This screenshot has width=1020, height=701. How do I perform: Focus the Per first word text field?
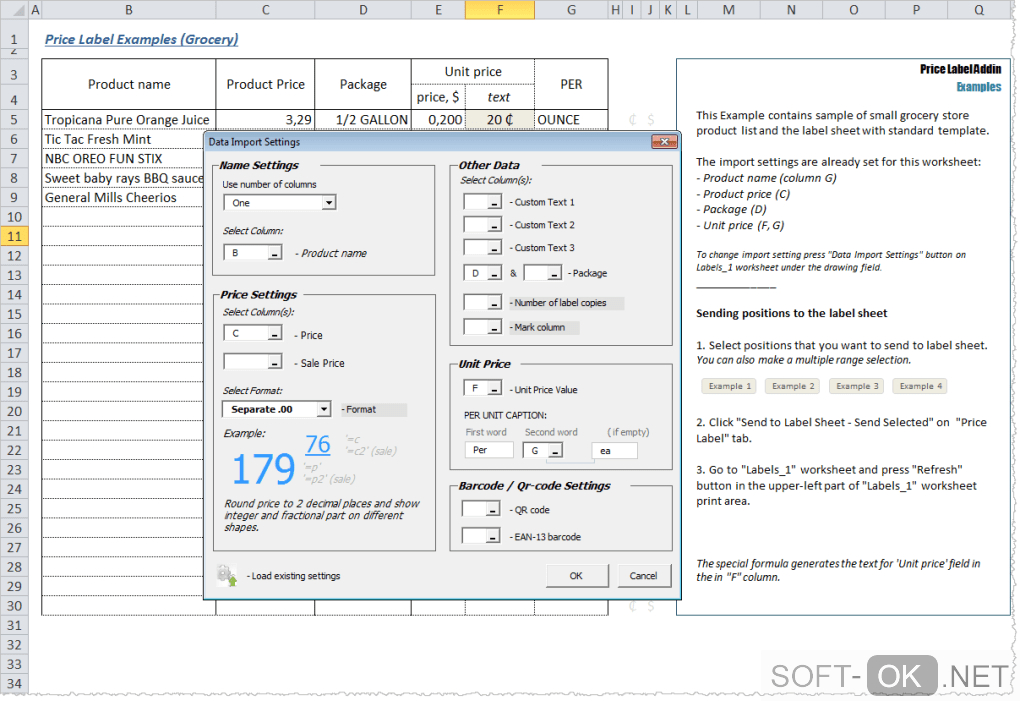click(x=489, y=450)
